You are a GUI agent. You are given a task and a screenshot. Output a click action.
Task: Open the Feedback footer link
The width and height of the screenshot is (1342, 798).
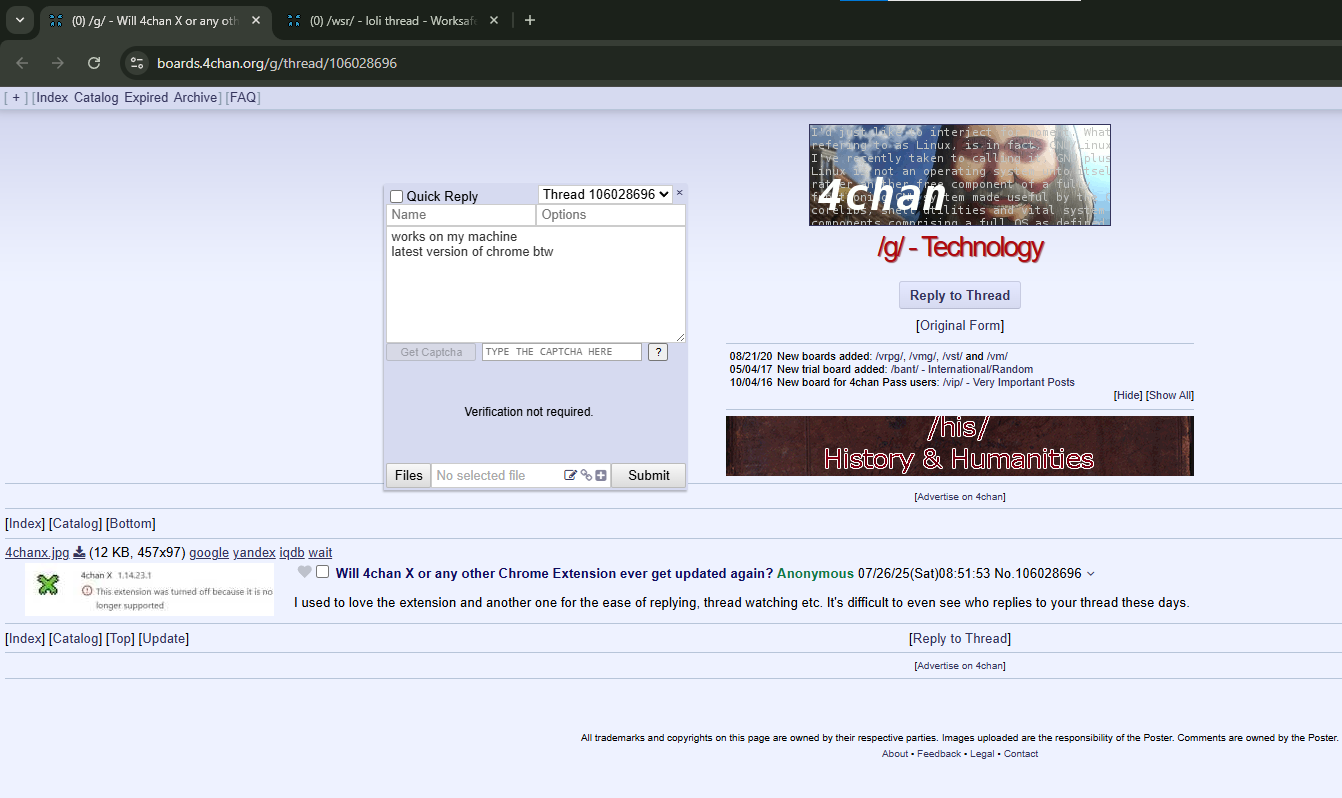tap(939, 754)
